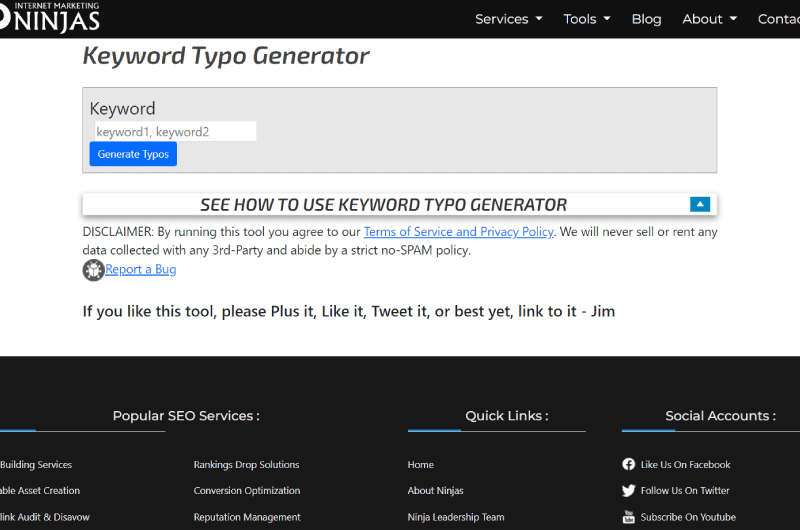Open Reputation Management footer link
This screenshot has width=800, height=530.
coord(247,517)
